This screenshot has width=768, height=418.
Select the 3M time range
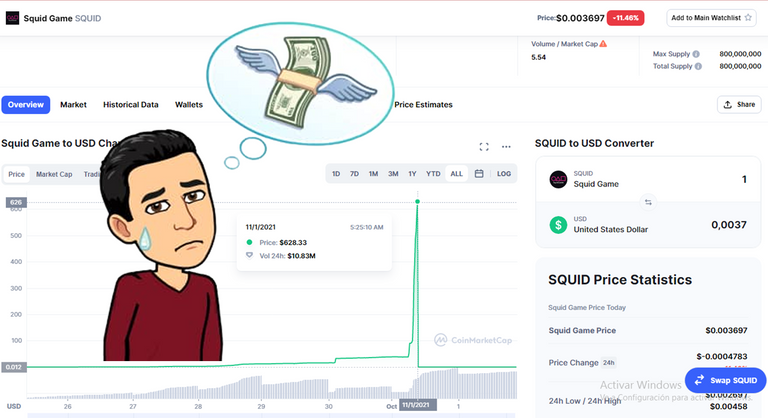[393, 173]
